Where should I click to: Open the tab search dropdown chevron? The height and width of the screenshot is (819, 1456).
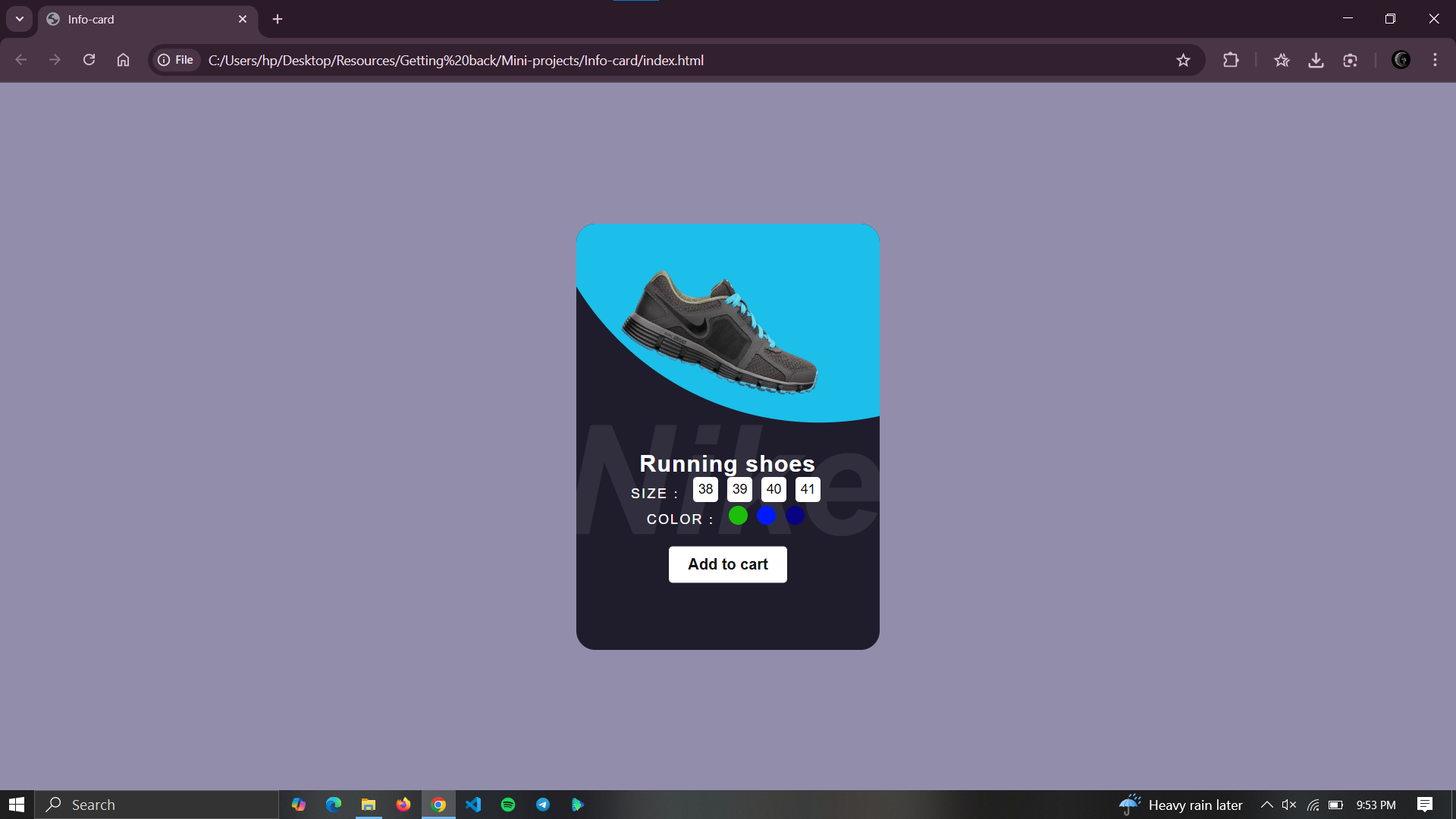point(20,19)
